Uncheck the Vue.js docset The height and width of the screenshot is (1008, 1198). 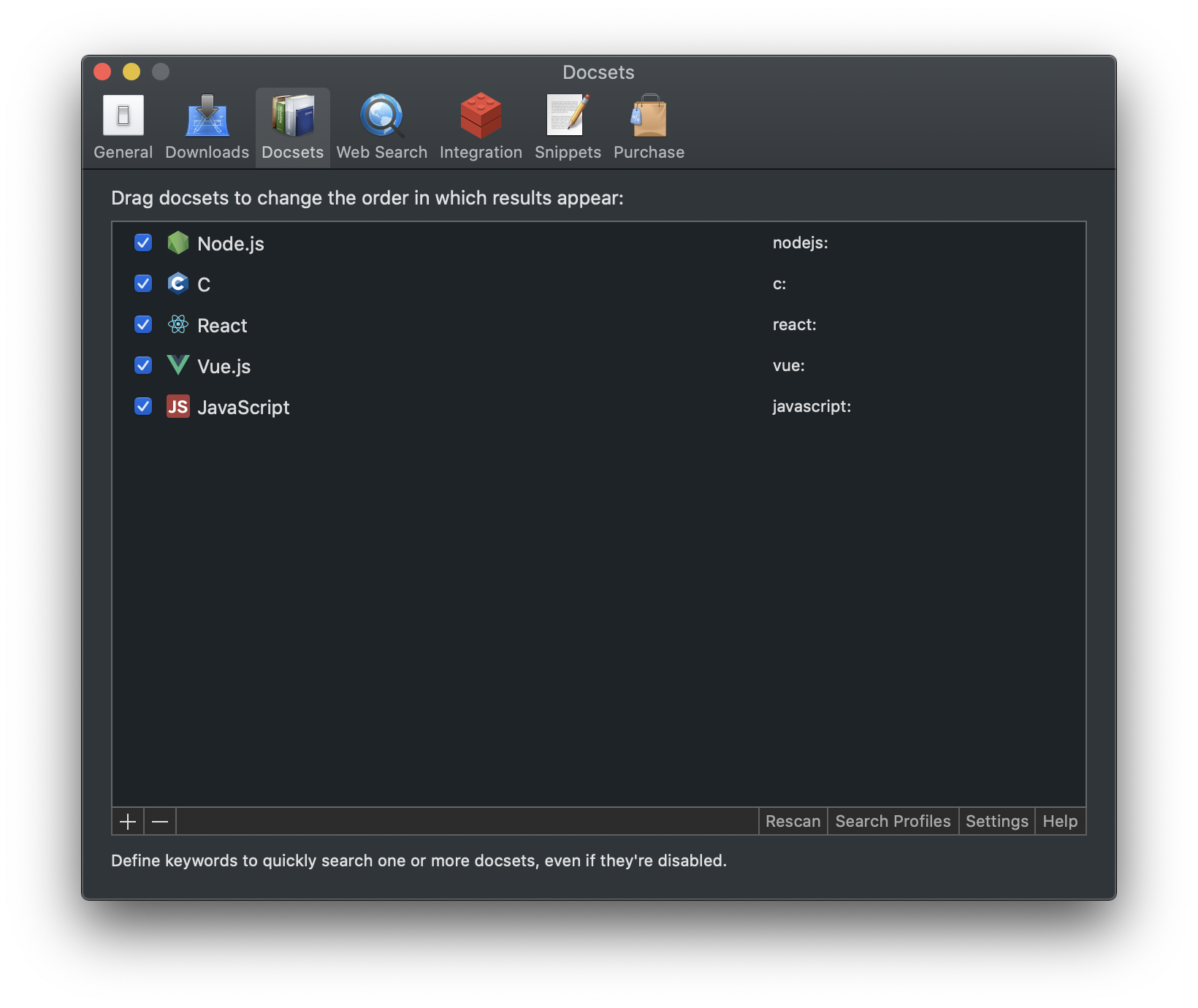[x=143, y=365]
